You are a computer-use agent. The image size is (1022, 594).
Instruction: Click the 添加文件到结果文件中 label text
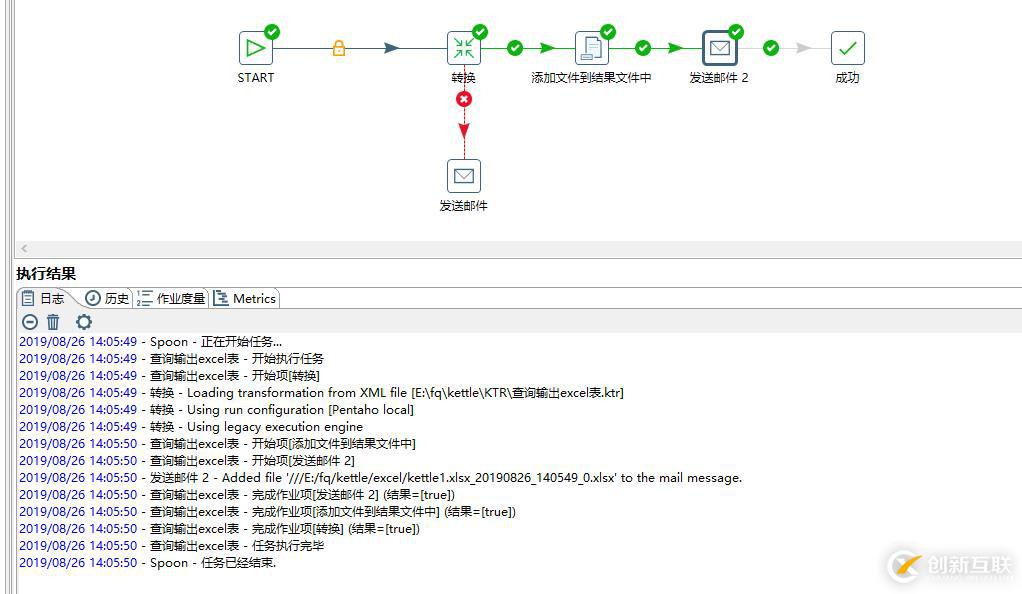(592, 78)
